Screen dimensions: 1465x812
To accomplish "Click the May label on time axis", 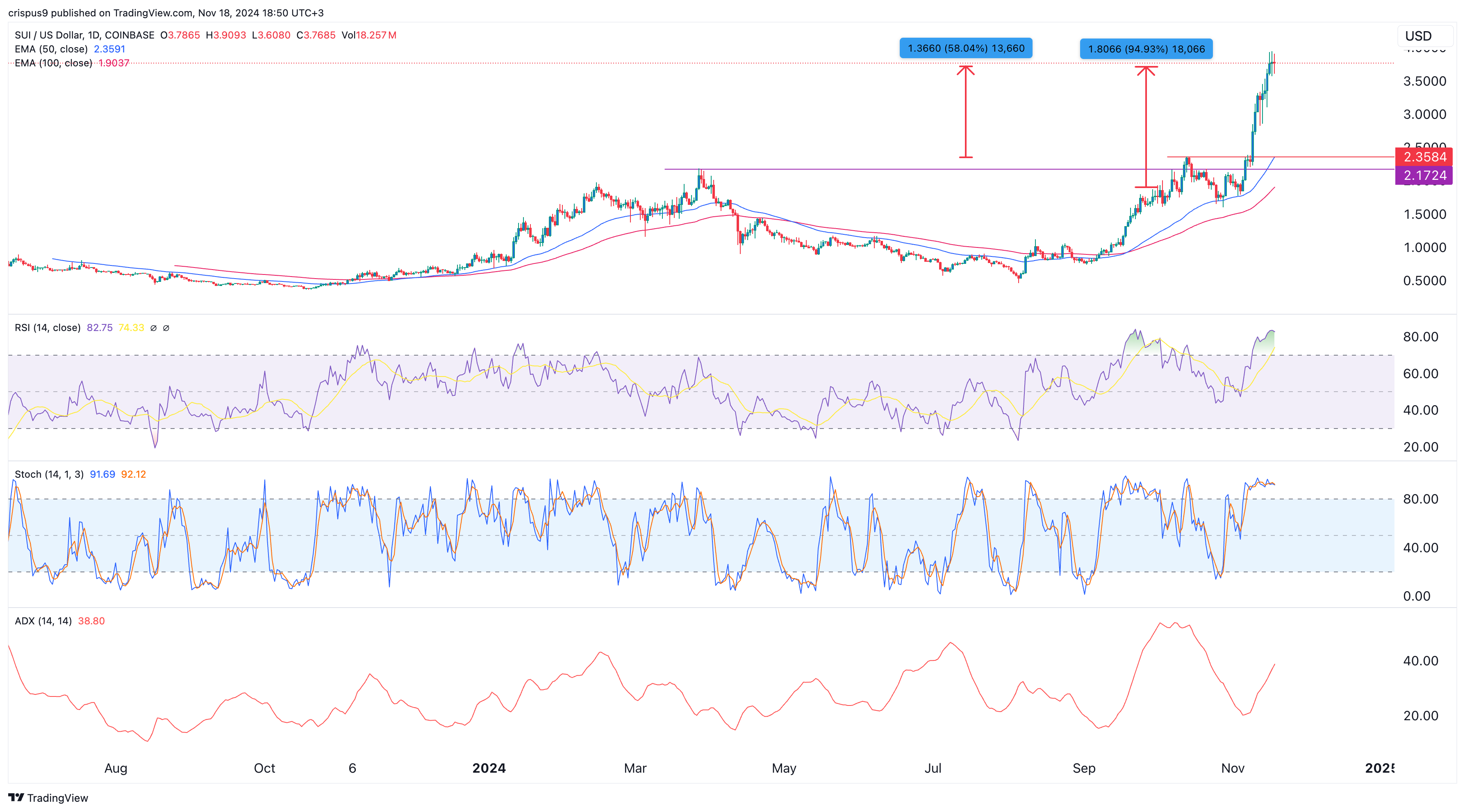I will coord(784,768).
